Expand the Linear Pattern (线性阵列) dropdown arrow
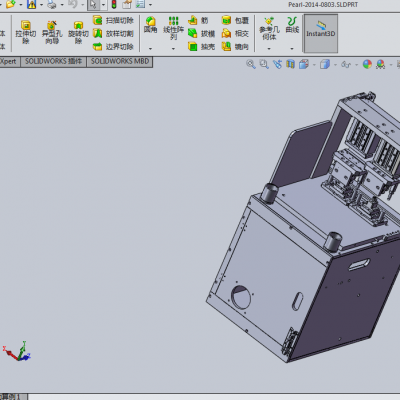The image size is (400, 400). point(173,49)
